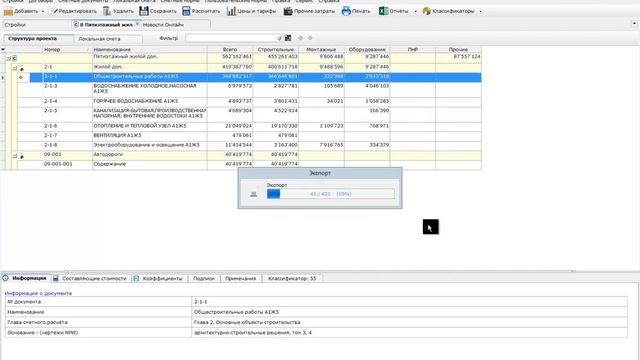
Task: Click the icon in the Экспорт dialog
Action: click(x=253, y=194)
